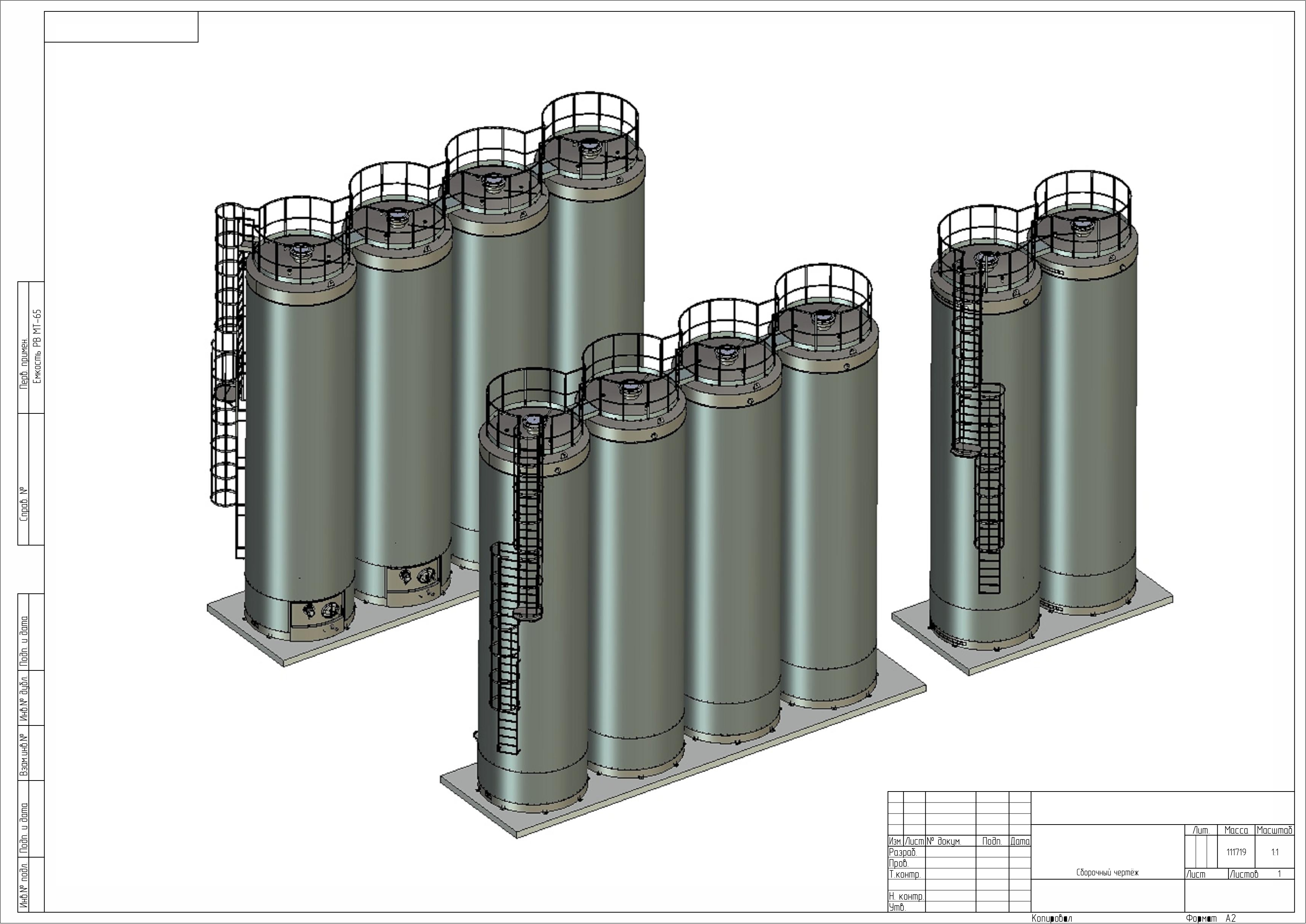Click the scale value 1:1
The height and width of the screenshot is (924, 1306).
[x=1275, y=852]
